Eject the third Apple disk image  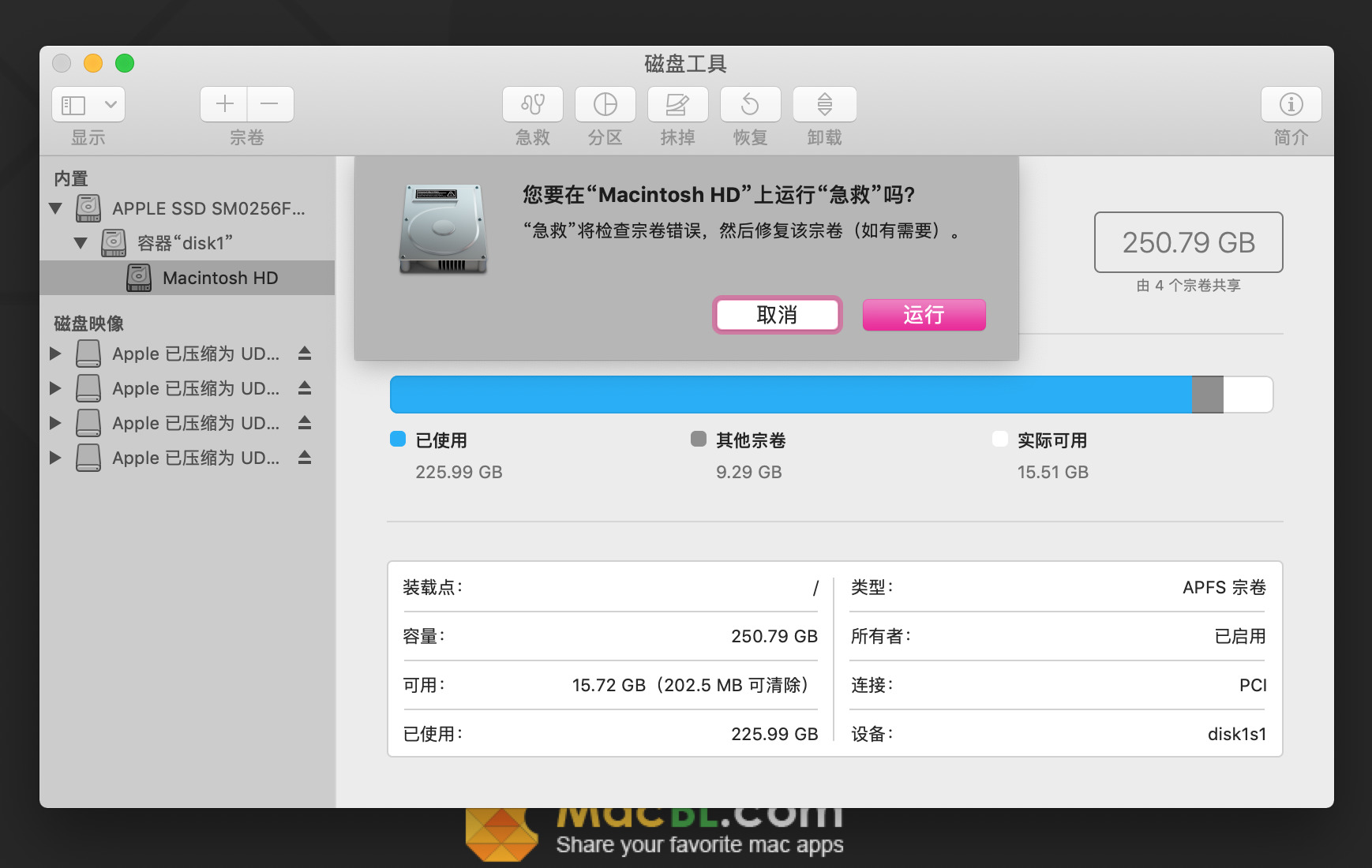point(305,423)
